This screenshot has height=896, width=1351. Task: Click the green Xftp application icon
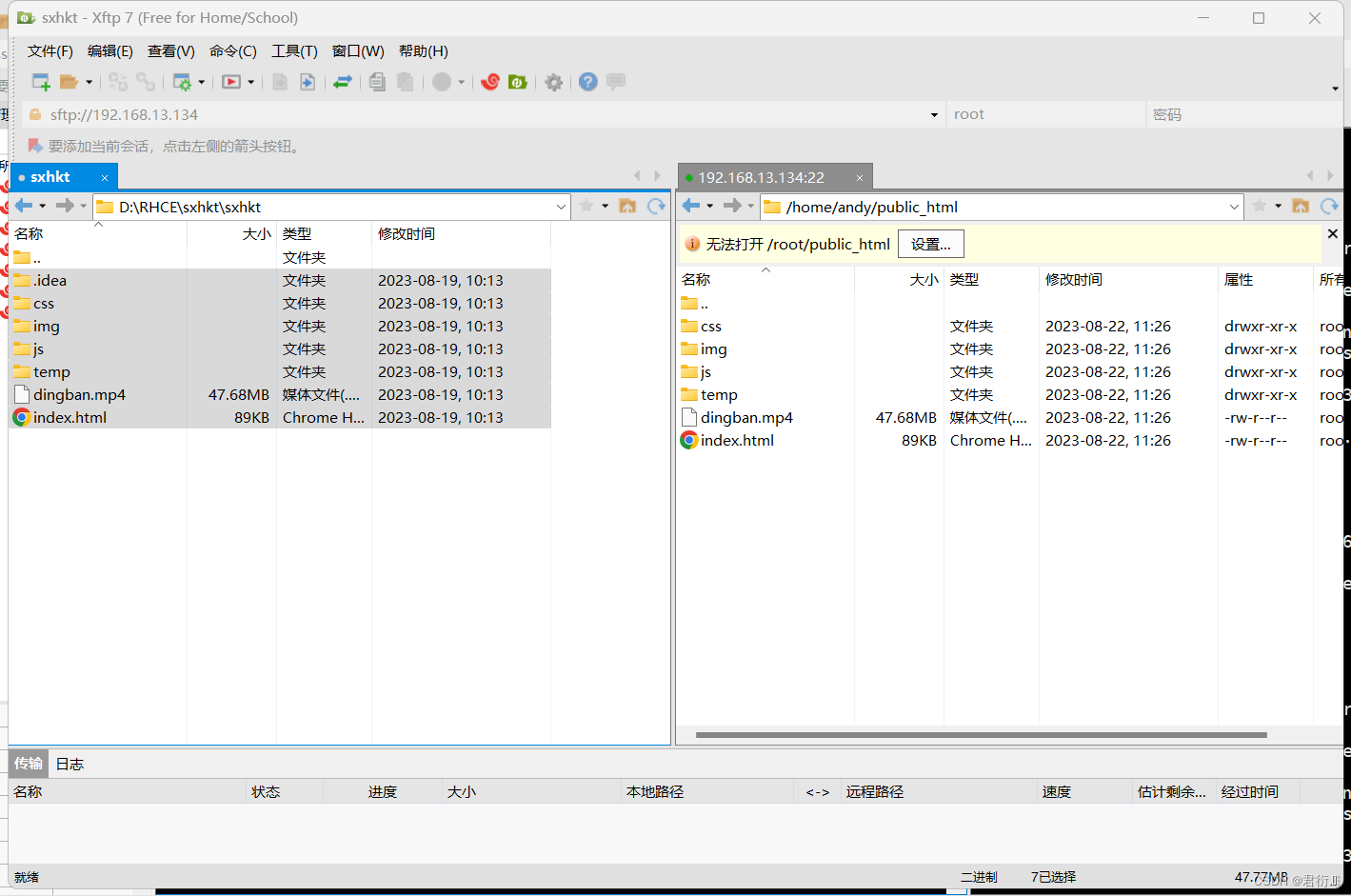coord(518,82)
